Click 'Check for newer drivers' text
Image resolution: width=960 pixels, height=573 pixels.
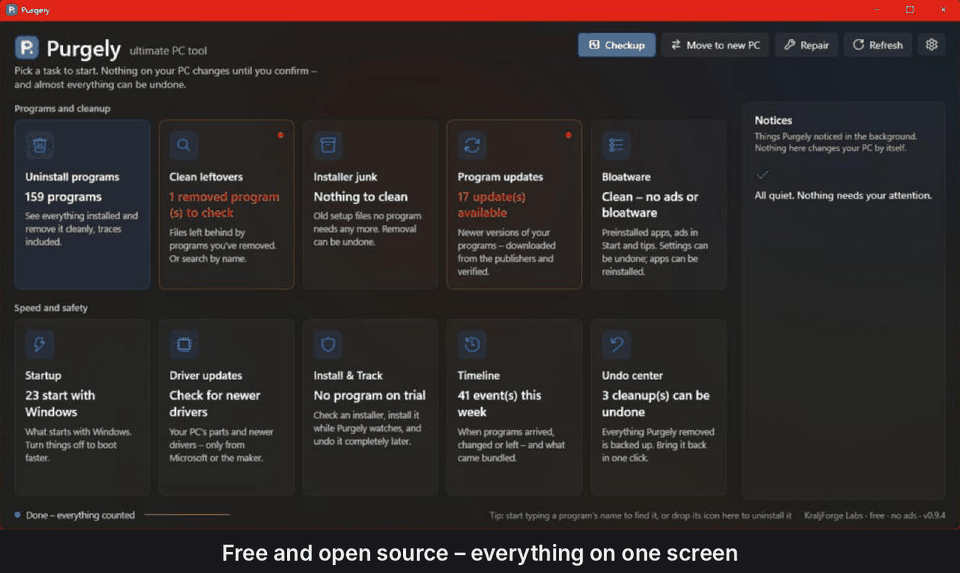tap(214, 403)
